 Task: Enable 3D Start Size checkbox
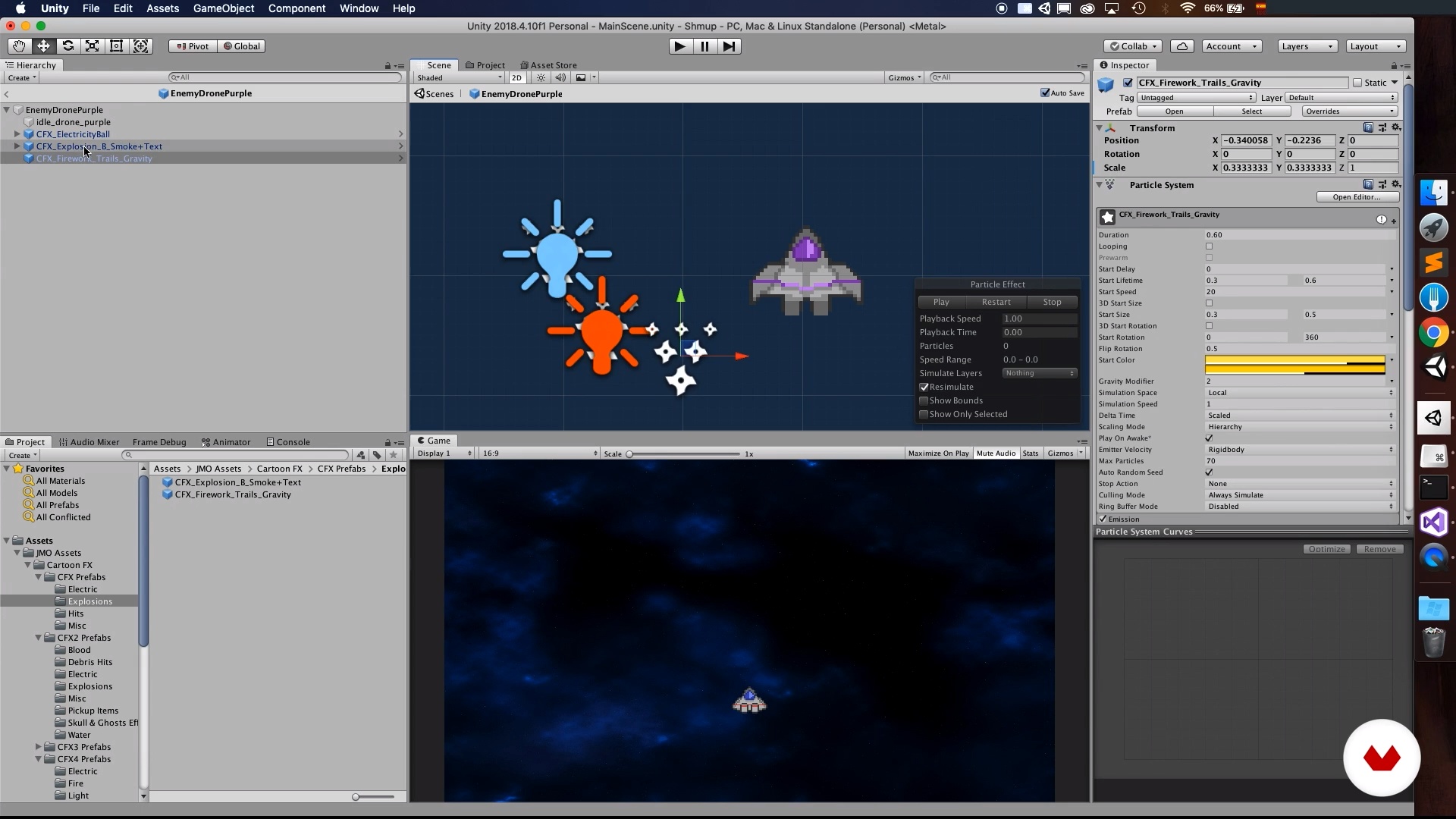pos(1210,303)
